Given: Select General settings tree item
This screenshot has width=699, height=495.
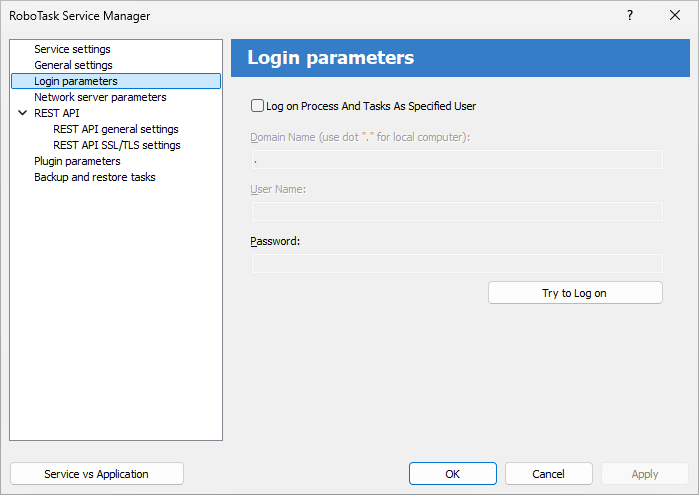Looking at the screenshot, I should [73, 65].
